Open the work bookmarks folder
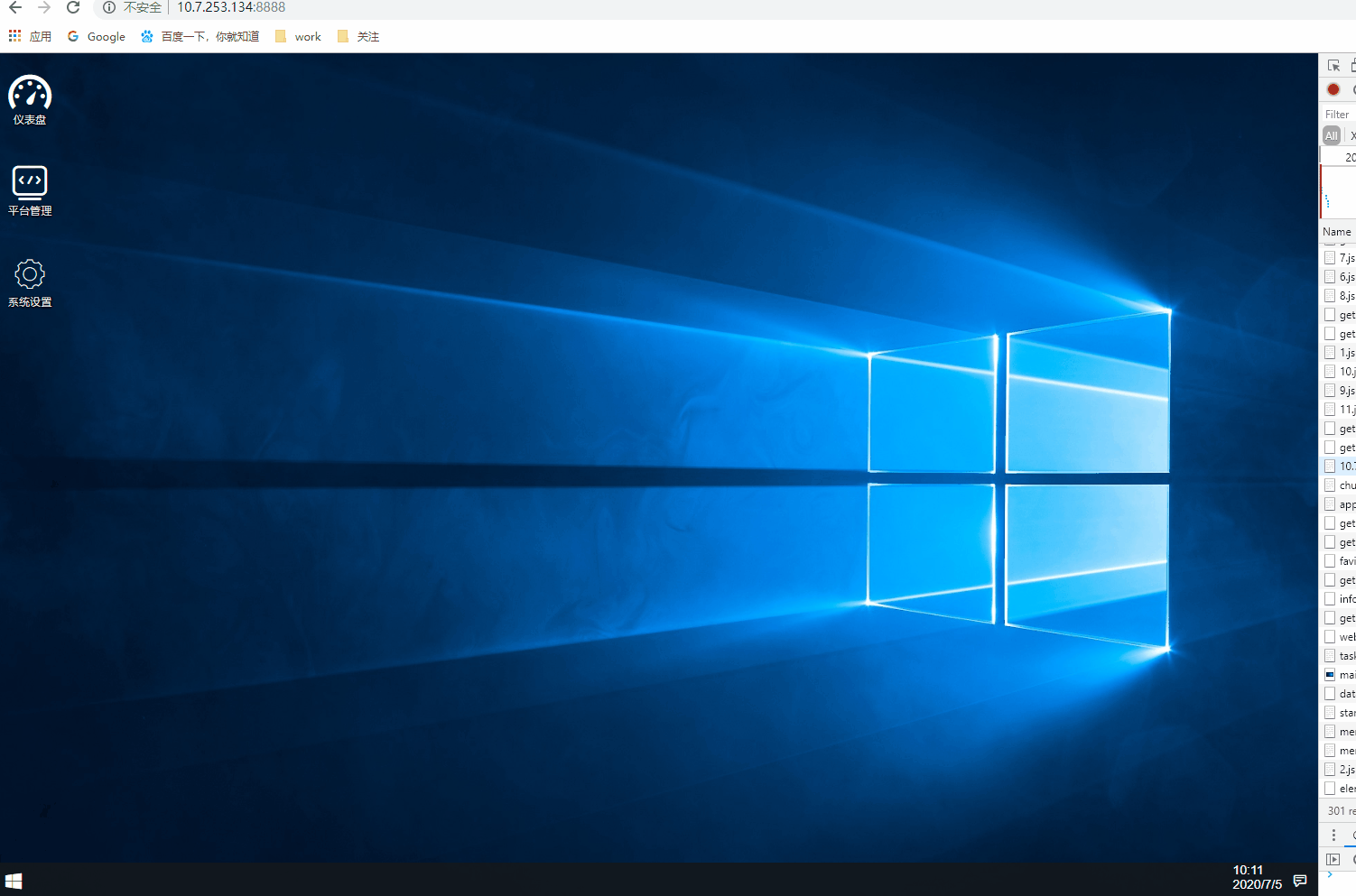 (x=298, y=37)
